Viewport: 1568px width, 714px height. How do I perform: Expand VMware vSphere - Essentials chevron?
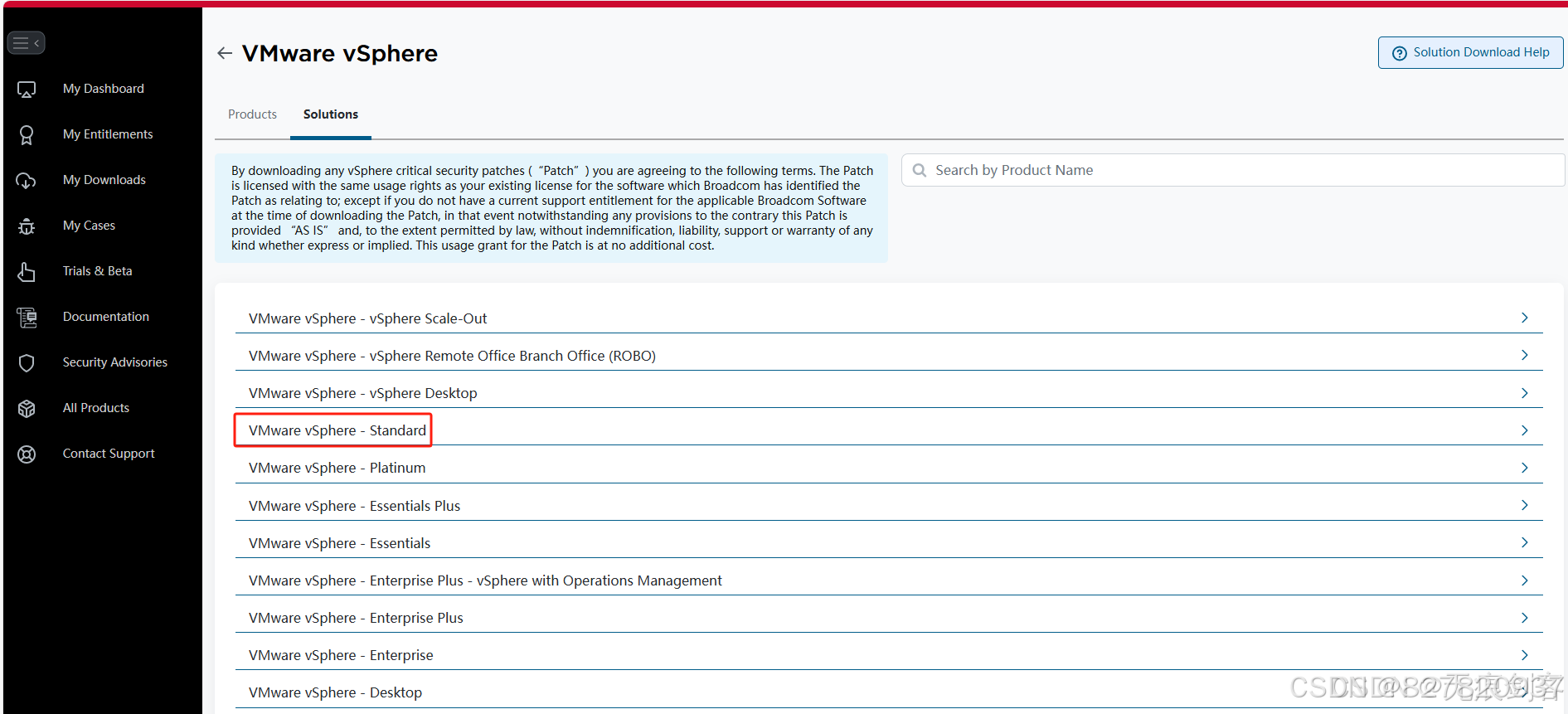1524,542
